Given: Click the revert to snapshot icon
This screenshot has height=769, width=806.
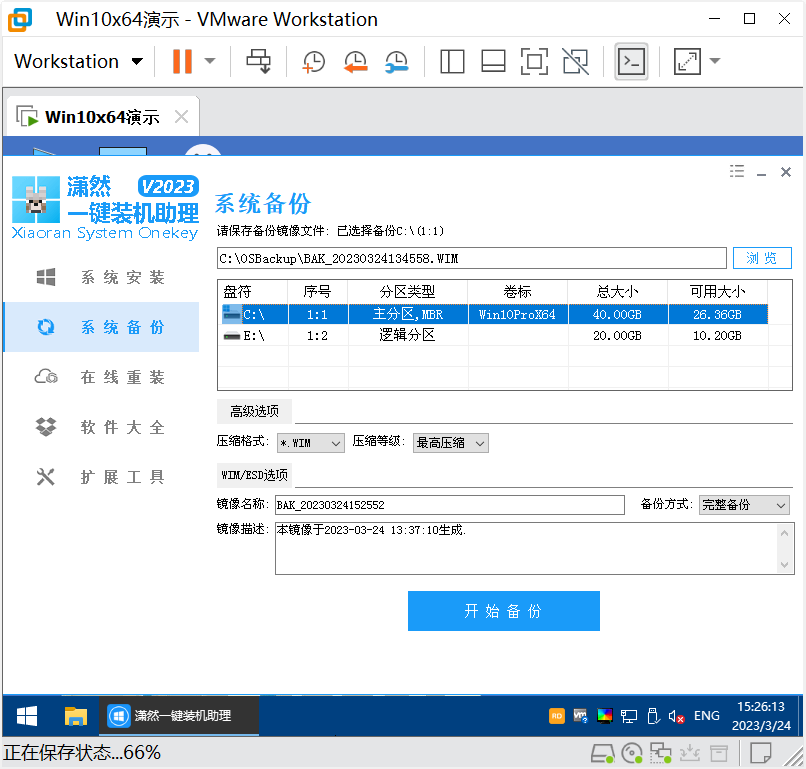Looking at the screenshot, I should (x=355, y=62).
